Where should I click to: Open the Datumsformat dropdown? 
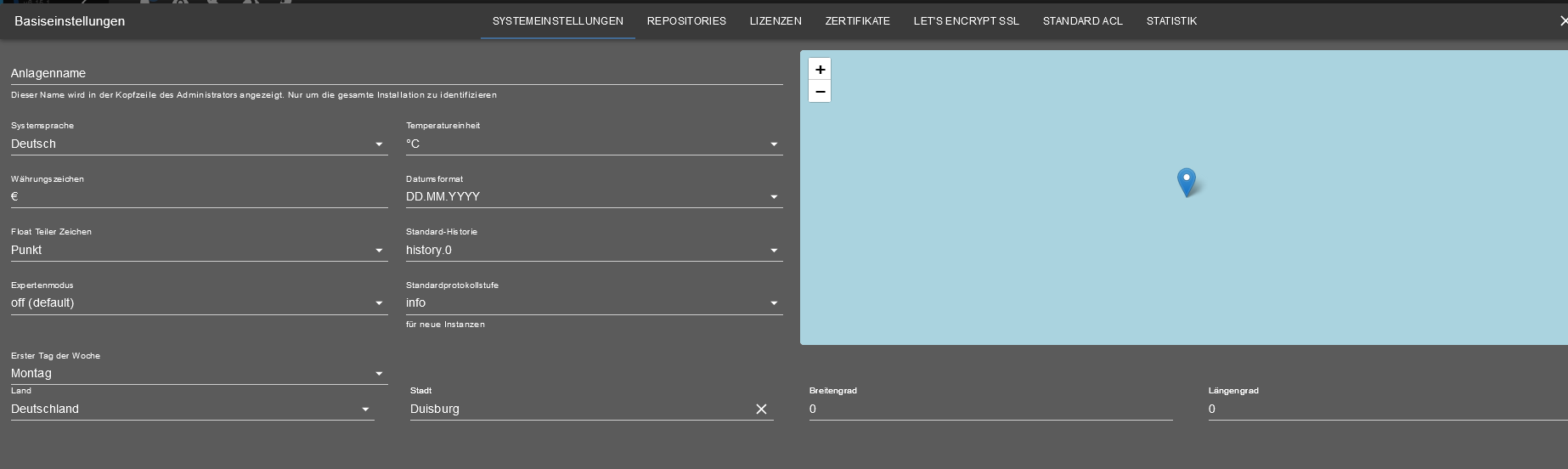click(594, 197)
